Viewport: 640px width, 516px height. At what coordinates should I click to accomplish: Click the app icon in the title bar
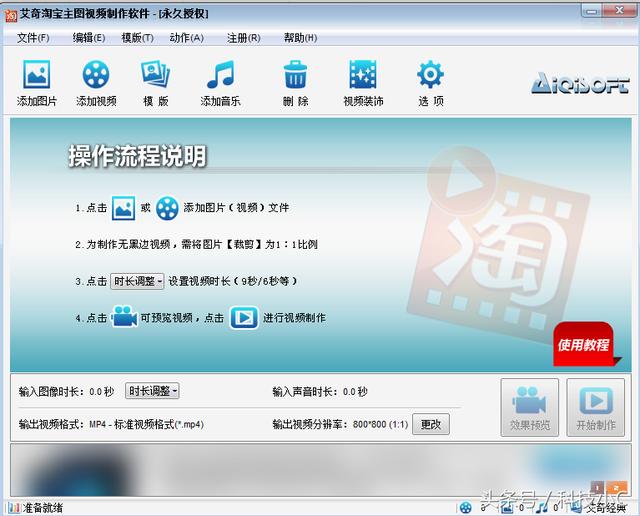[x=11, y=15]
